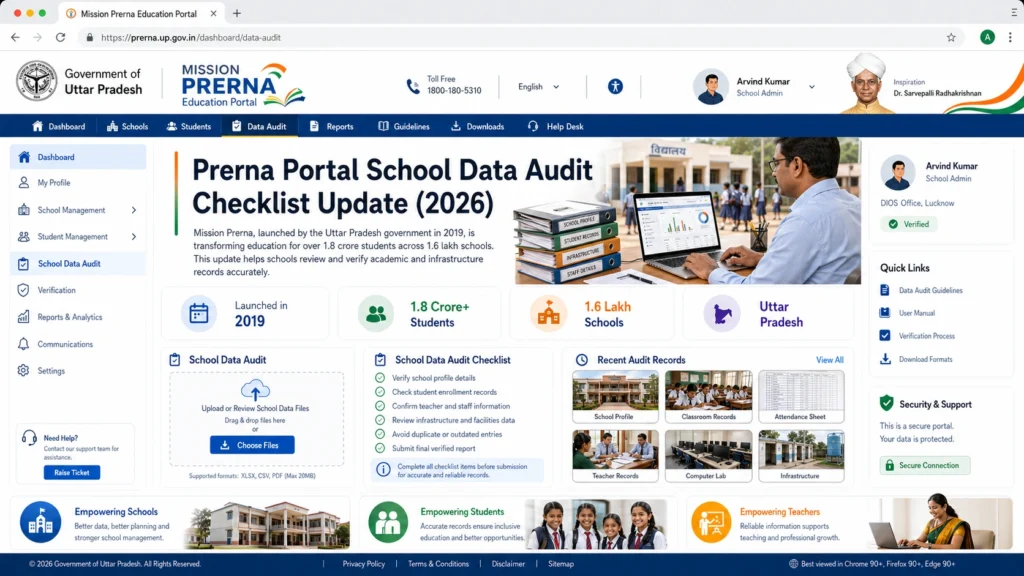The image size is (1024, 576).
Task: Open the Classroom Records thumbnail
Action: [709, 396]
